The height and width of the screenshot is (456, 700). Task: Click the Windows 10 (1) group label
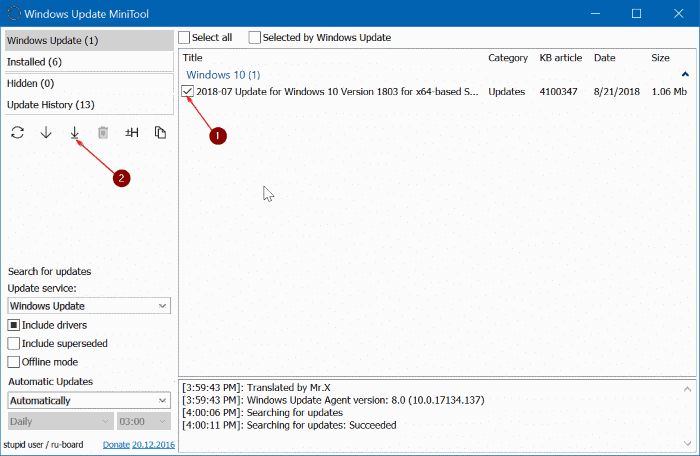pos(223,75)
